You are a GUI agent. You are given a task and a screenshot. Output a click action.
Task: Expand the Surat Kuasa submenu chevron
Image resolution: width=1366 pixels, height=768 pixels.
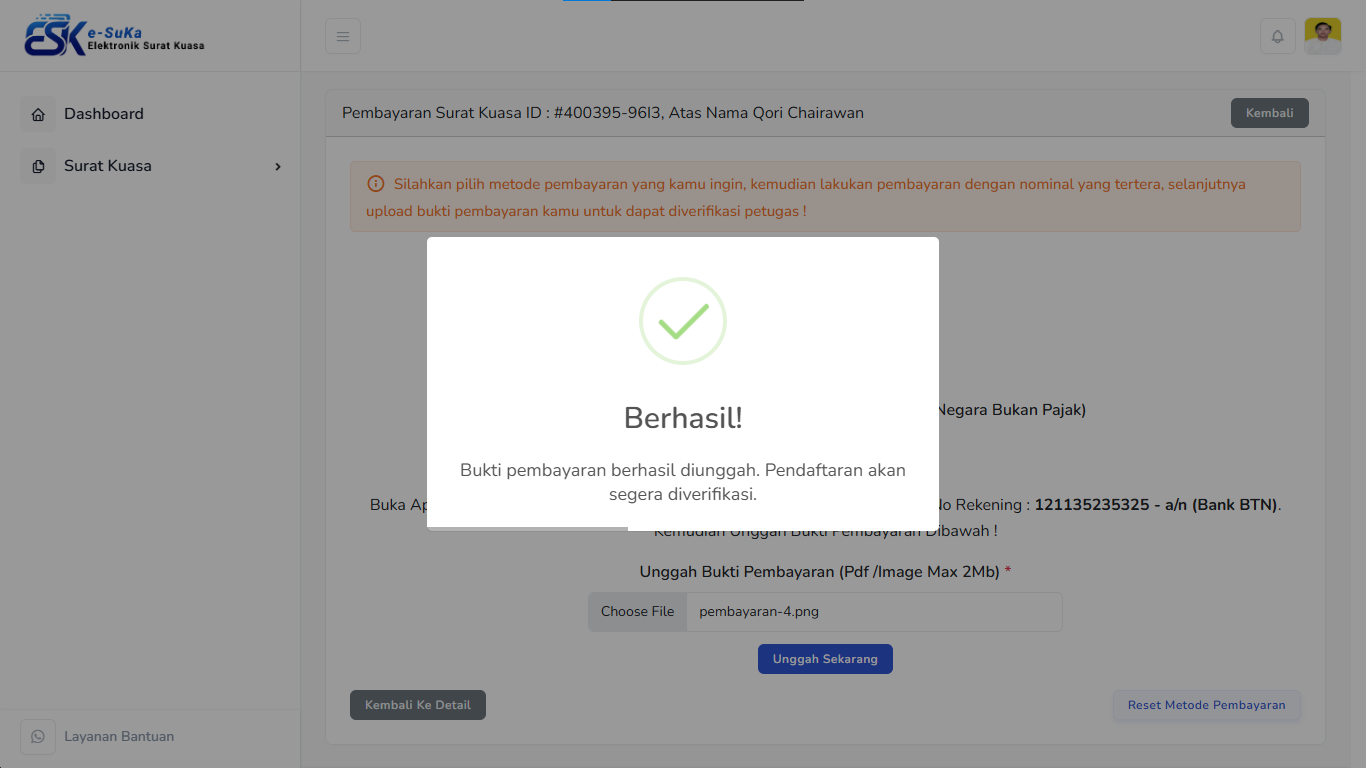tap(278, 166)
